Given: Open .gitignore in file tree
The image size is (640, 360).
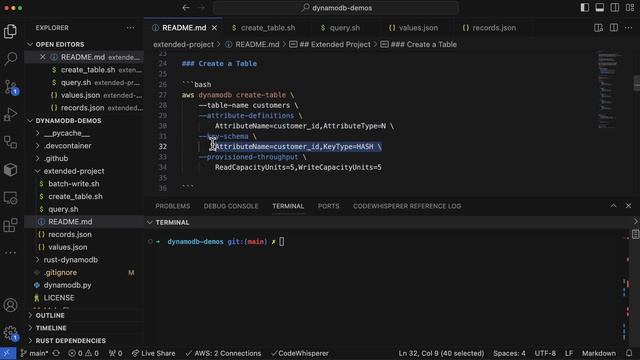Looking at the screenshot, I should click(60, 272).
